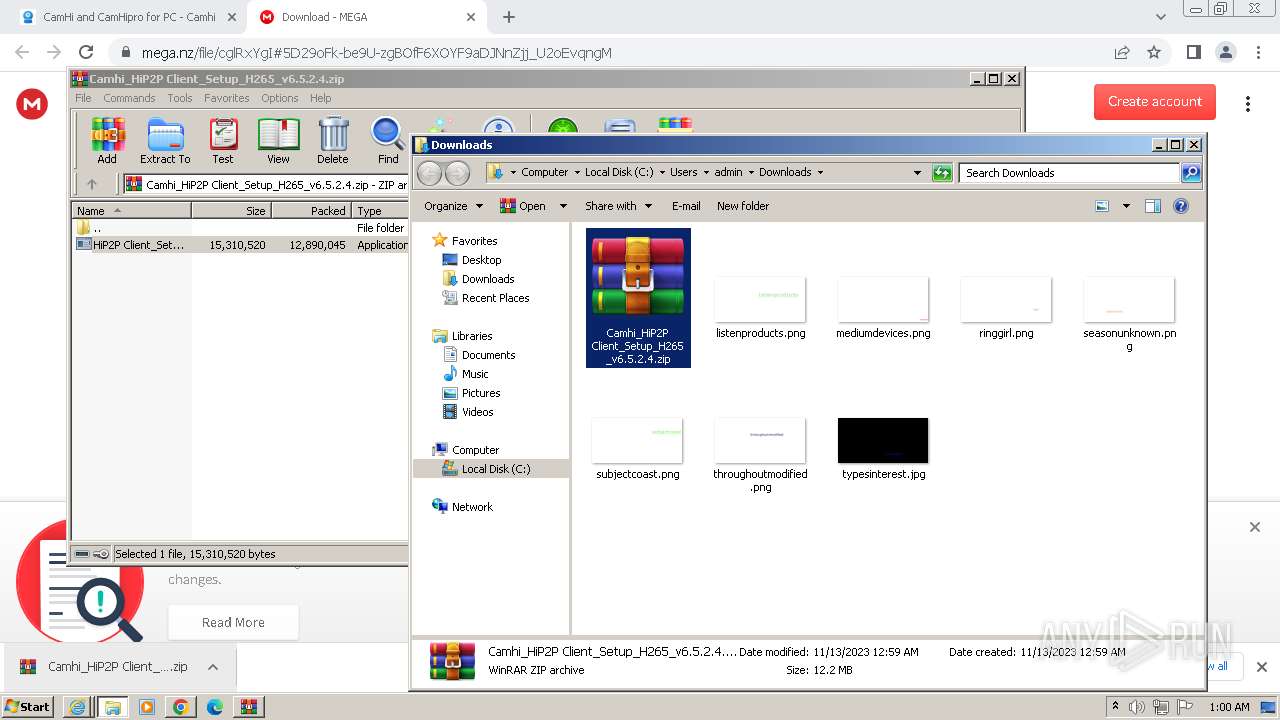
Task: Close the MEGA cookie banner X
Action: (1255, 527)
